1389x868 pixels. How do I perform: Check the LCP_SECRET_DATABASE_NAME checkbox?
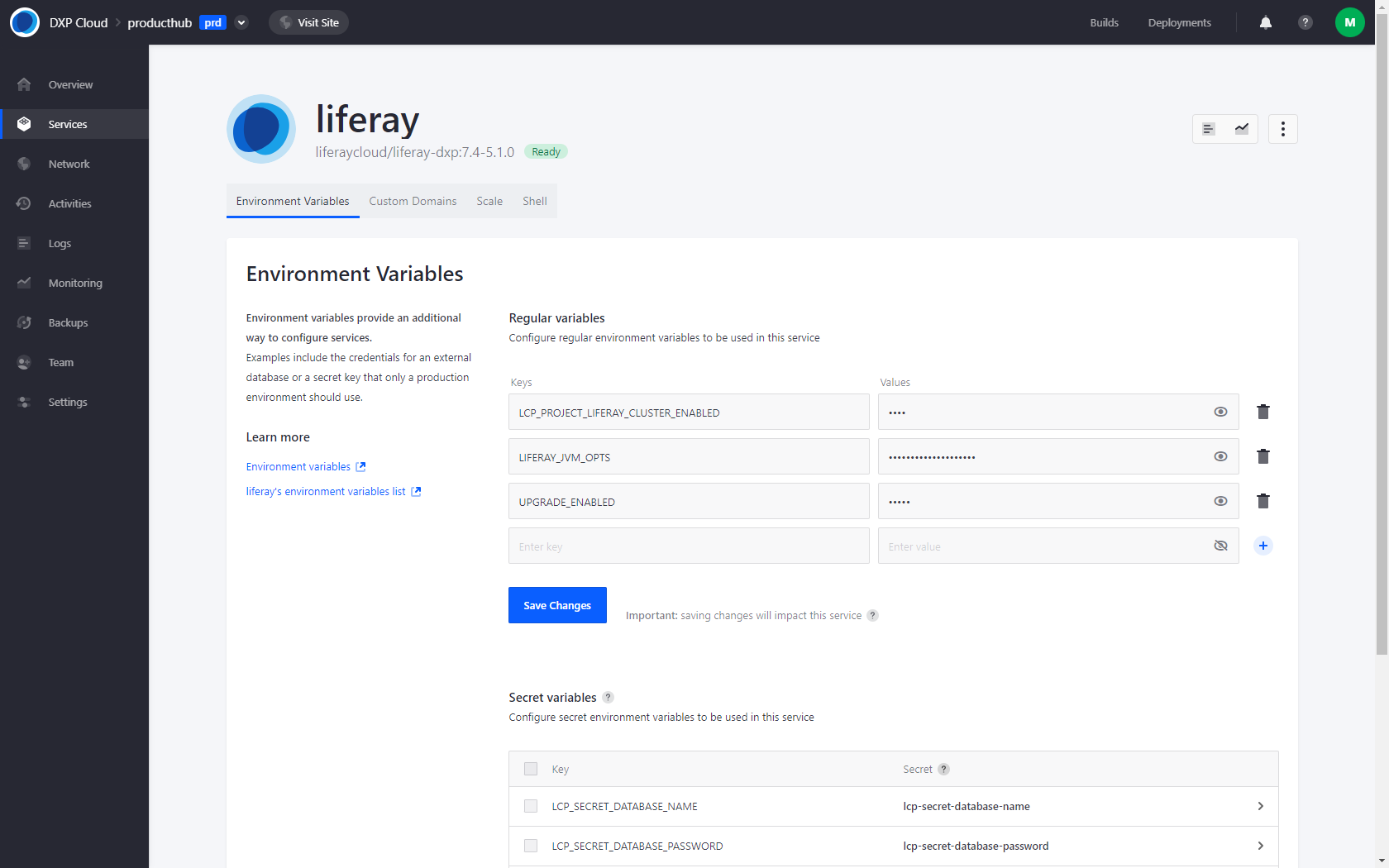[531, 806]
